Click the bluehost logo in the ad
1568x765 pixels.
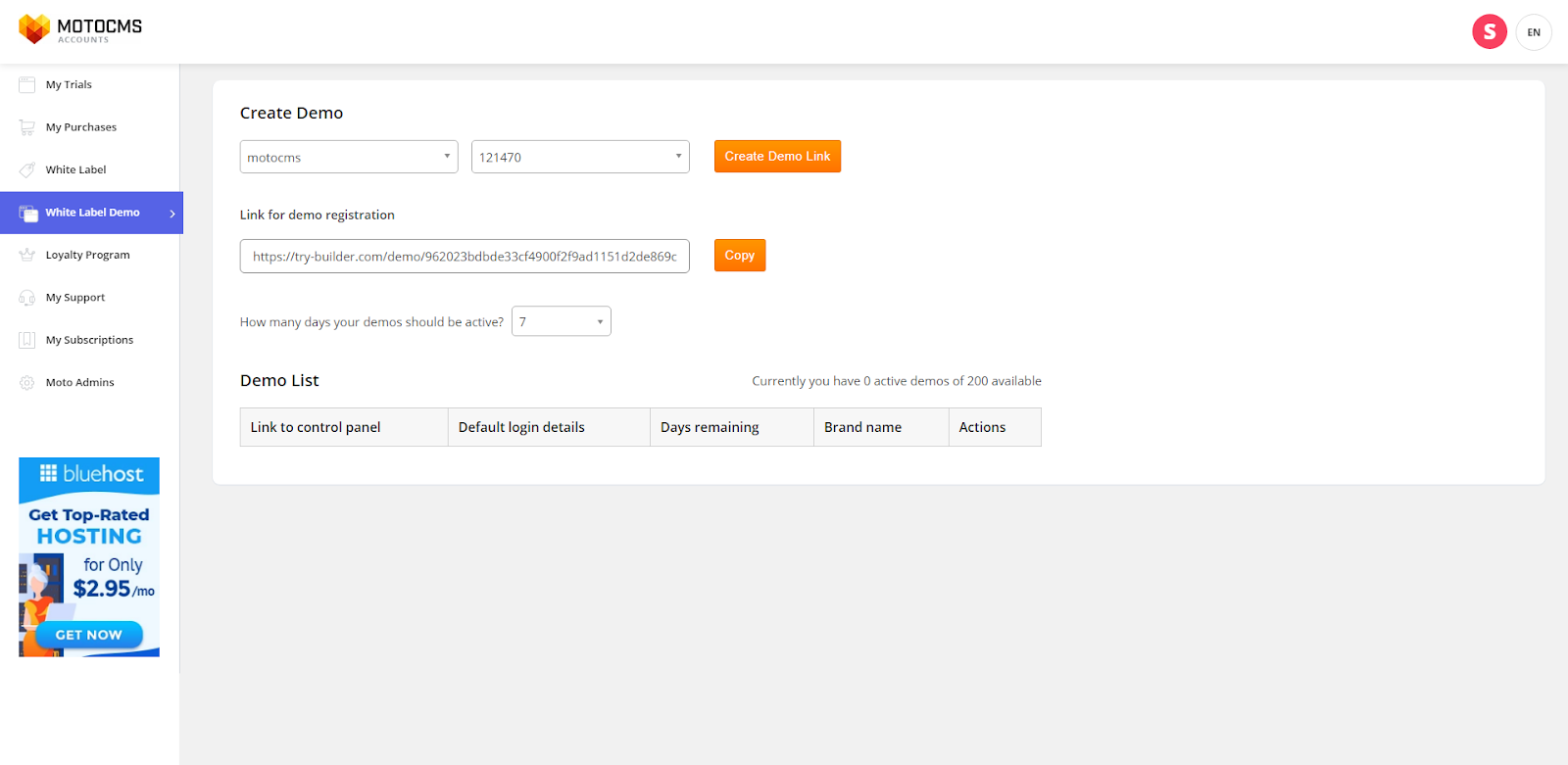91,474
